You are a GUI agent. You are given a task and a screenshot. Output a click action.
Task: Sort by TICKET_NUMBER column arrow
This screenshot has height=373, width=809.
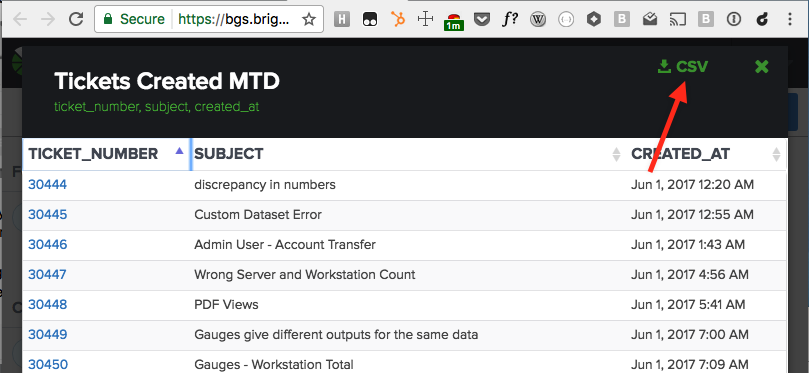pyautogui.click(x=179, y=151)
